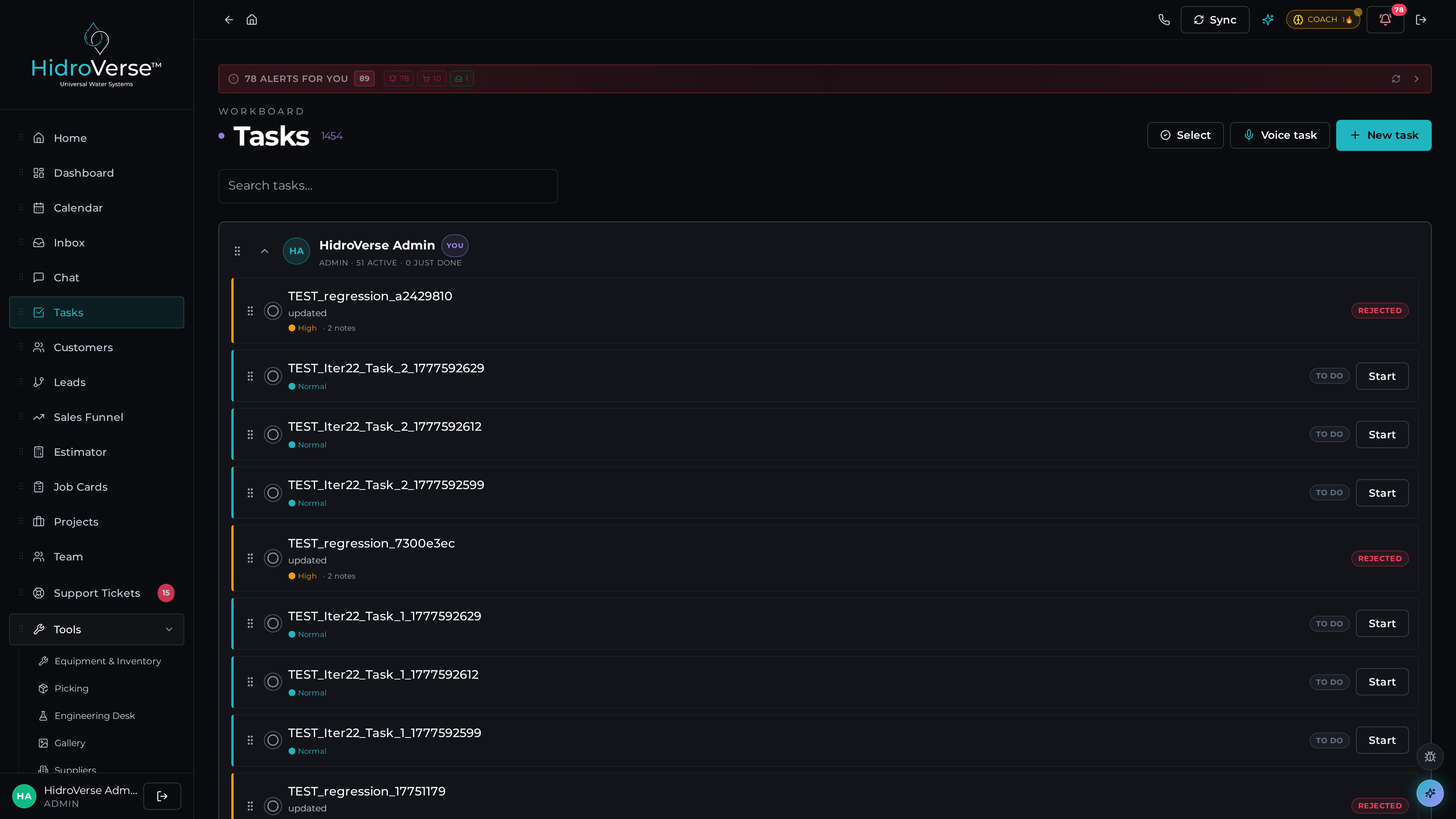Open Support Tickets in the sidebar
The height and width of the screenshot is (819, 1456).
(97, 593)
